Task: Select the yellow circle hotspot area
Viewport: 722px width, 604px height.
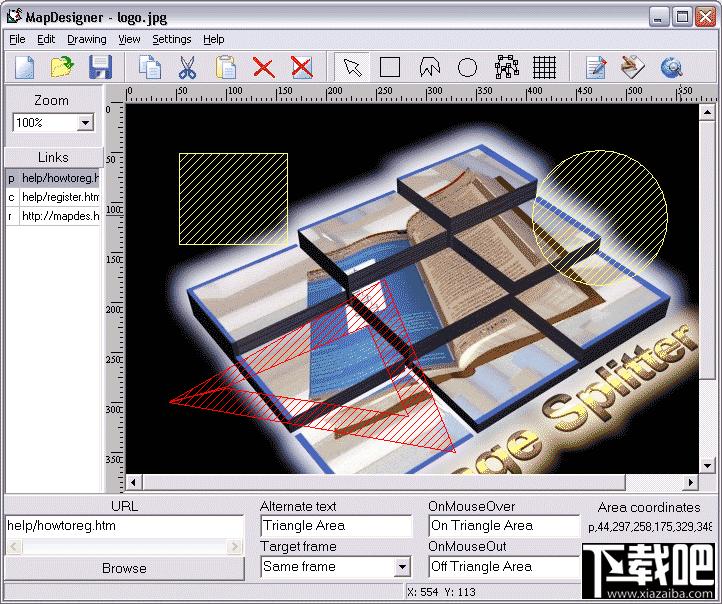Action: click(x=600, y=218)
